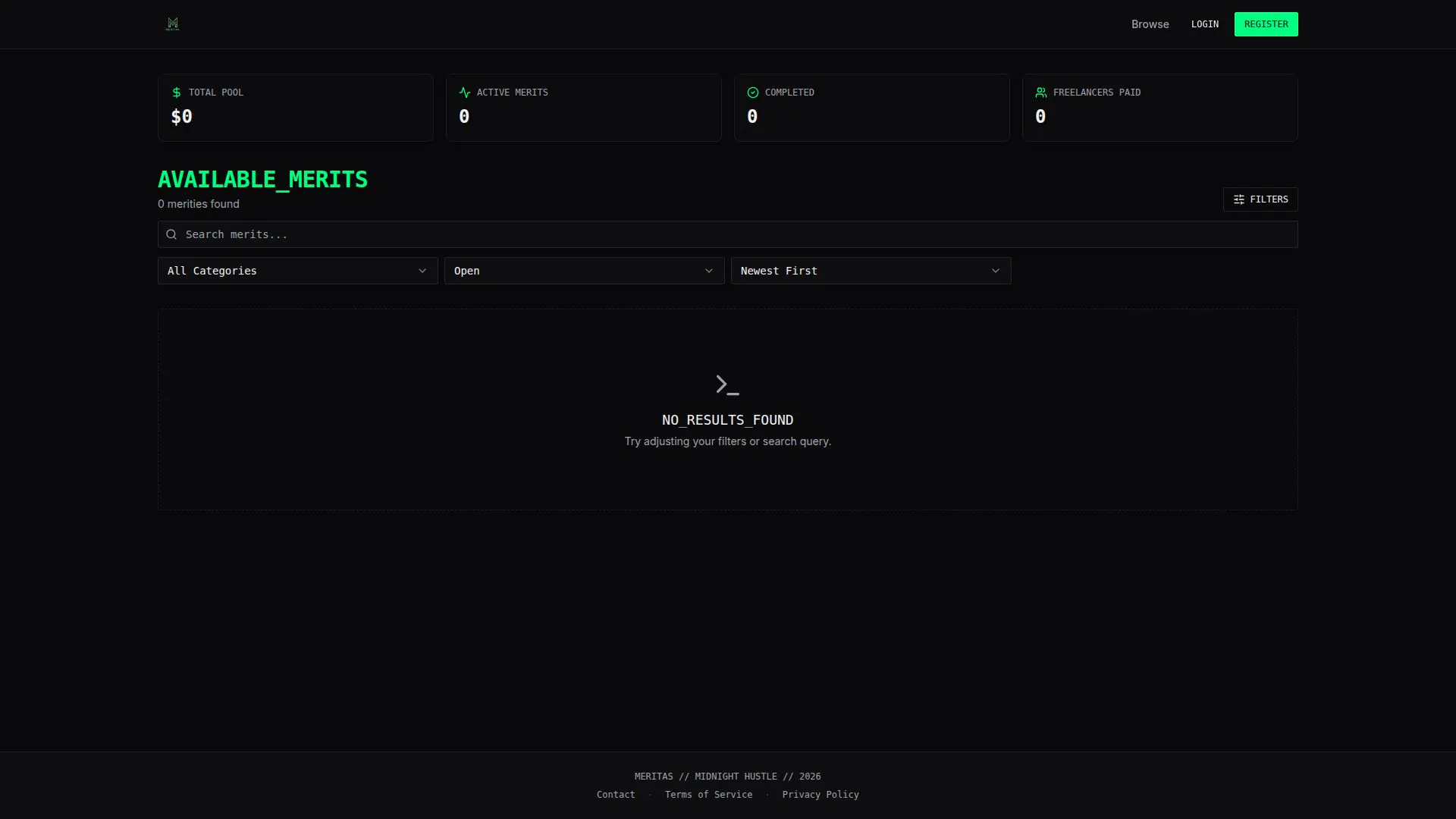Open the Contact footer link

click(x=616, y=795)
